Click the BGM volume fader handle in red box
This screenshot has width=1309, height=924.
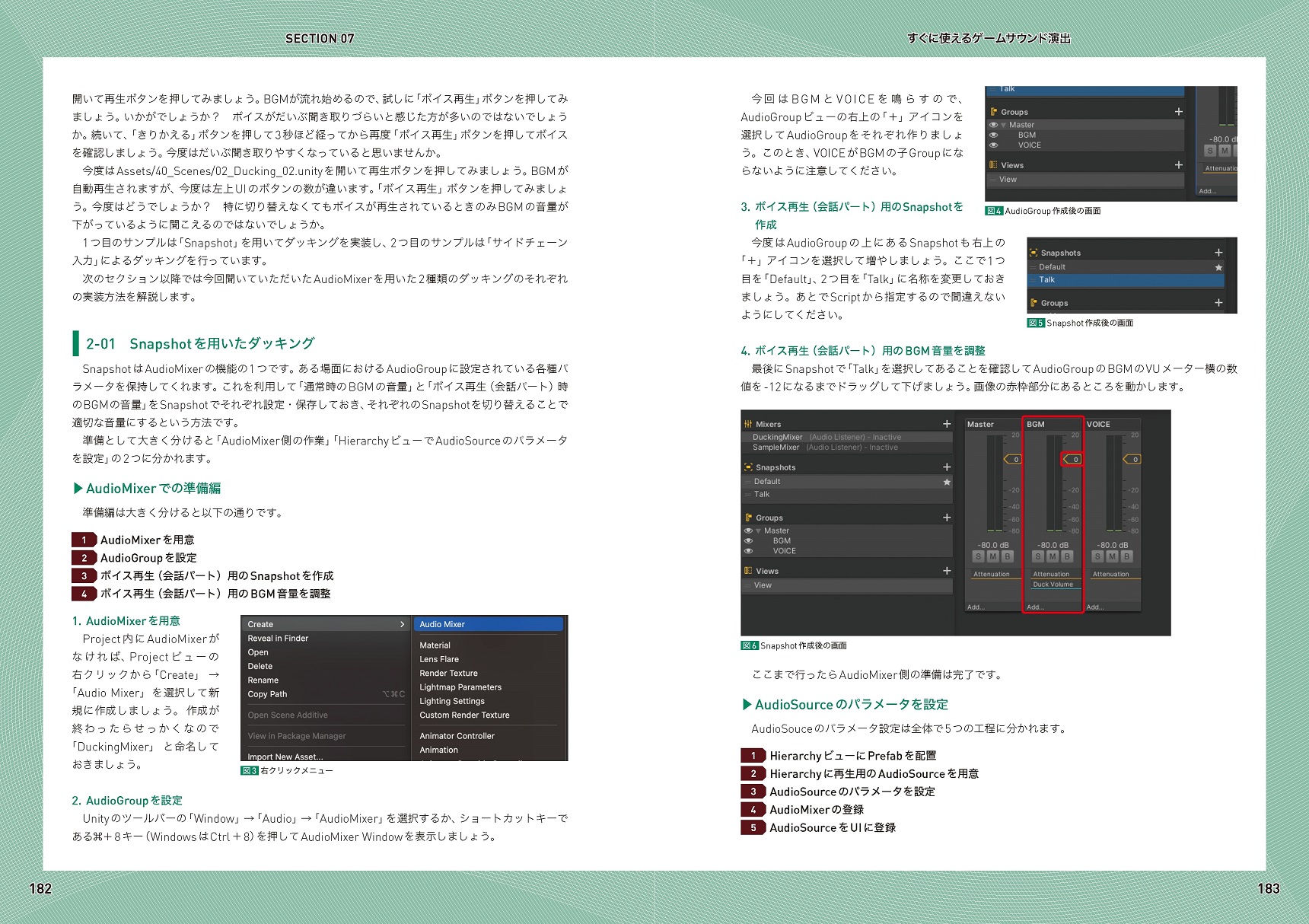tap(1072, 459)
